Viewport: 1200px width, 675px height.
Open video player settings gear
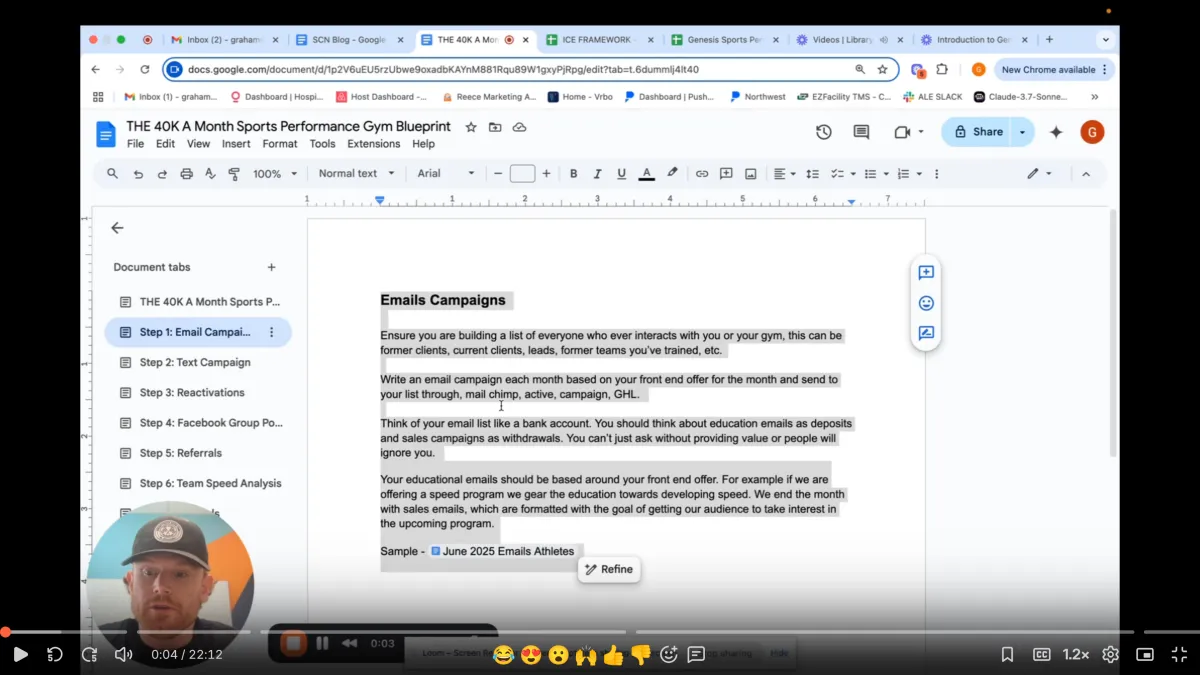click(1110, 655)
